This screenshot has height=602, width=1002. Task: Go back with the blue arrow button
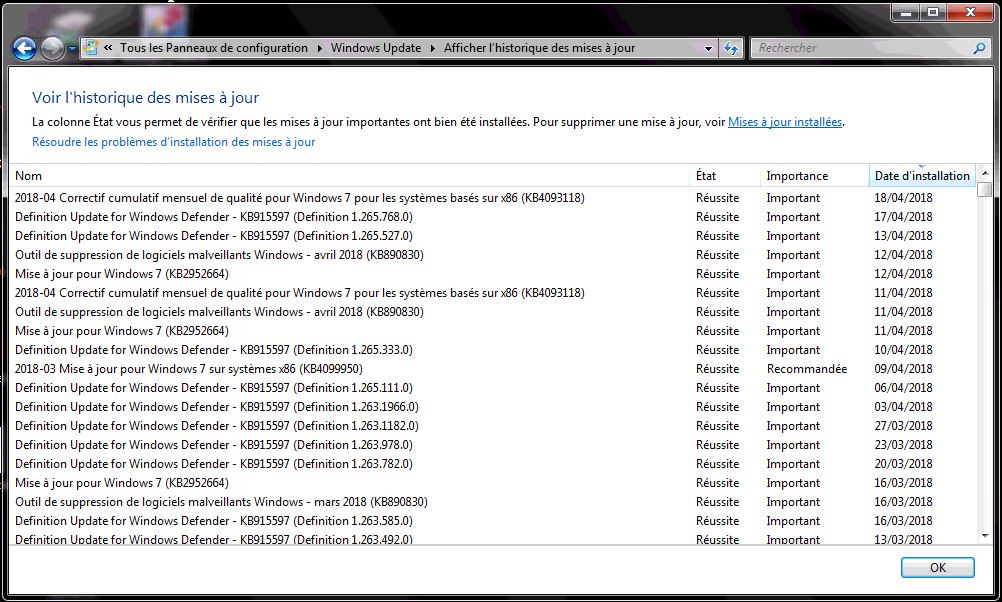pos(24,48)
